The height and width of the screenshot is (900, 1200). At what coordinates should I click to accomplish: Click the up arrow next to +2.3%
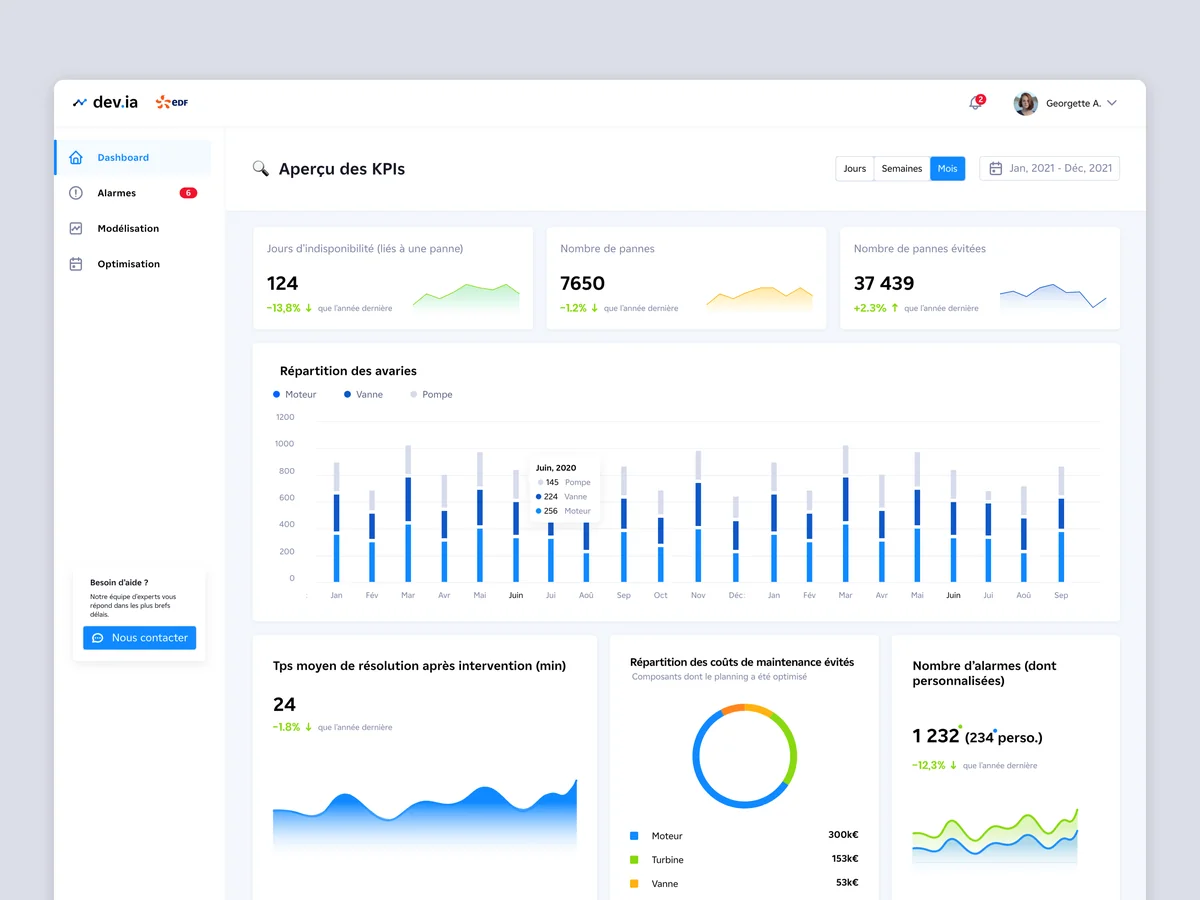coord(895,308)
